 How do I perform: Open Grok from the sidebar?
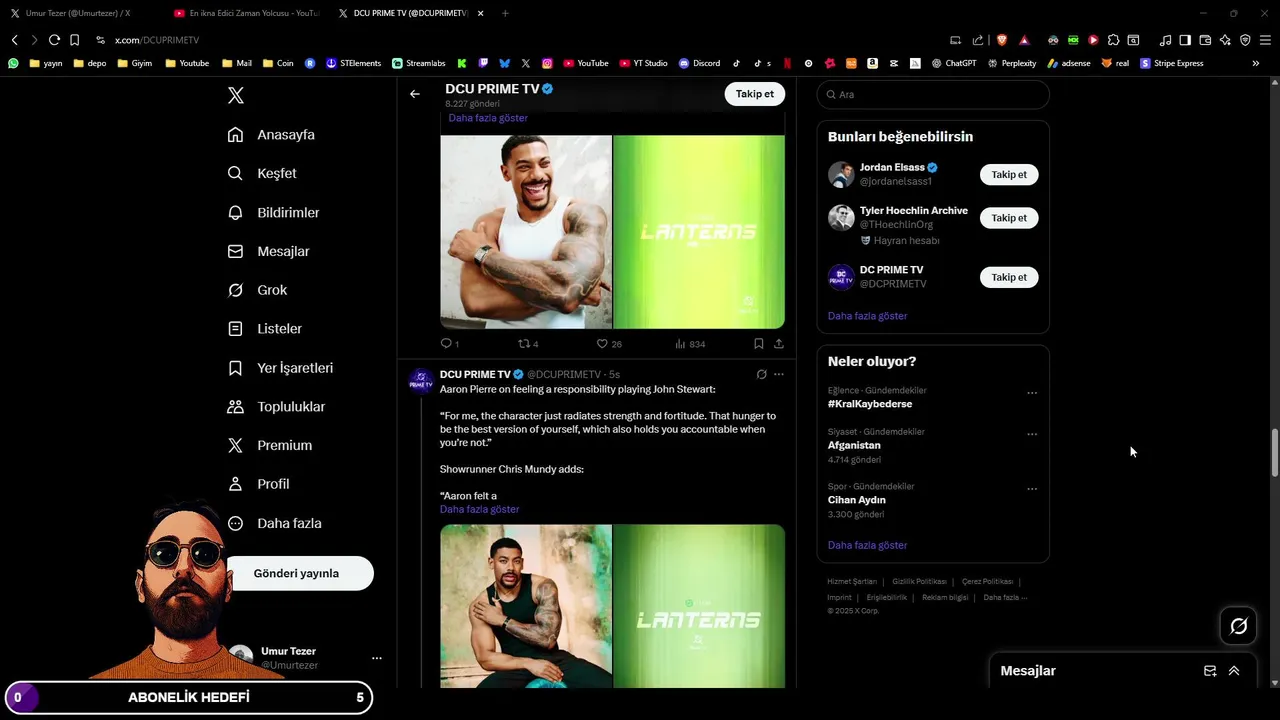tap(258, 290)
